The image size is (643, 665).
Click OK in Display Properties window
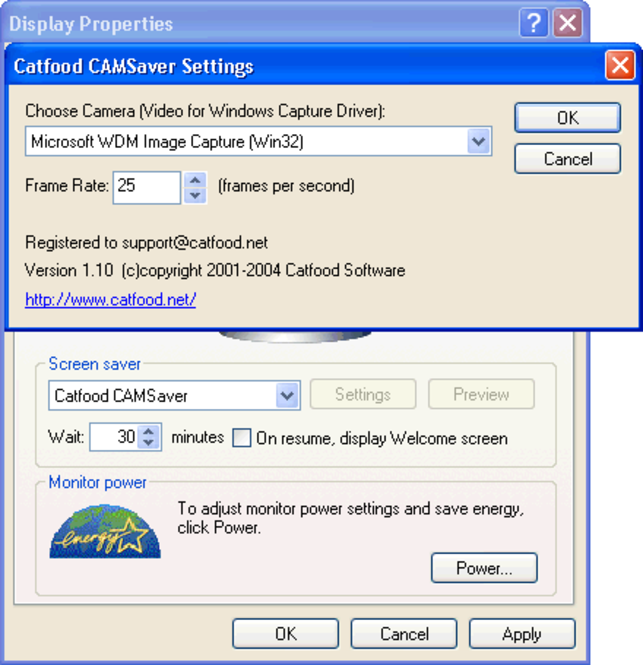pos(285,634)
